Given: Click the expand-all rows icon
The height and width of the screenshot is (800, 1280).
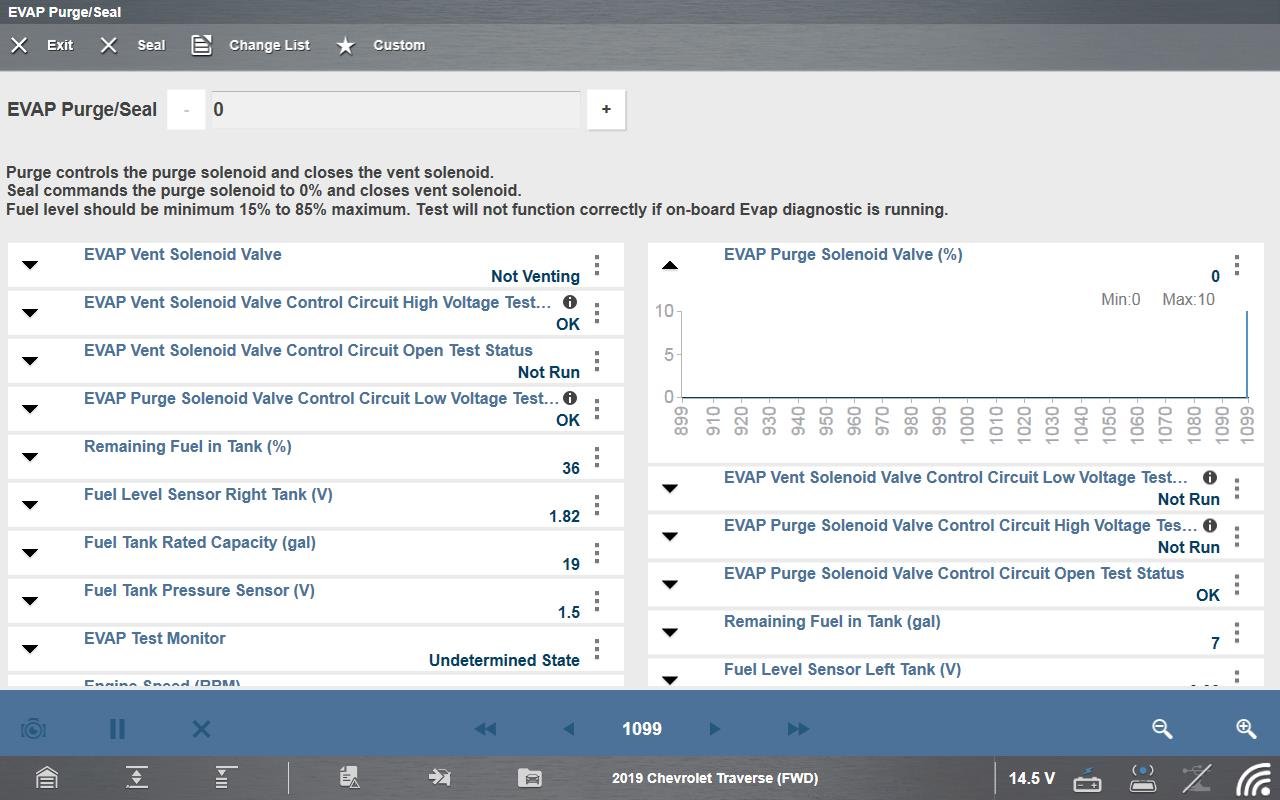Looking at the screenshot, I should [226, 778].
